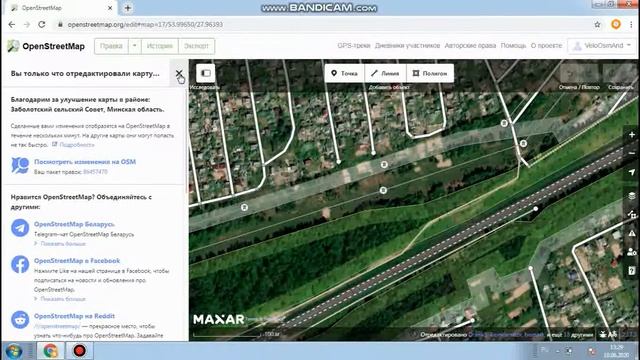640x360 pixels.
Task: Open background layers settings
Action: tap(631, 196)
